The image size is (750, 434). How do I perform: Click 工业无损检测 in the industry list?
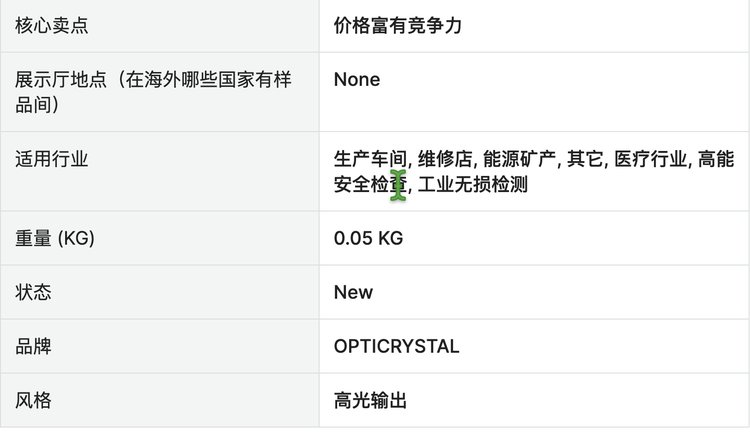[x=473, y=185]
